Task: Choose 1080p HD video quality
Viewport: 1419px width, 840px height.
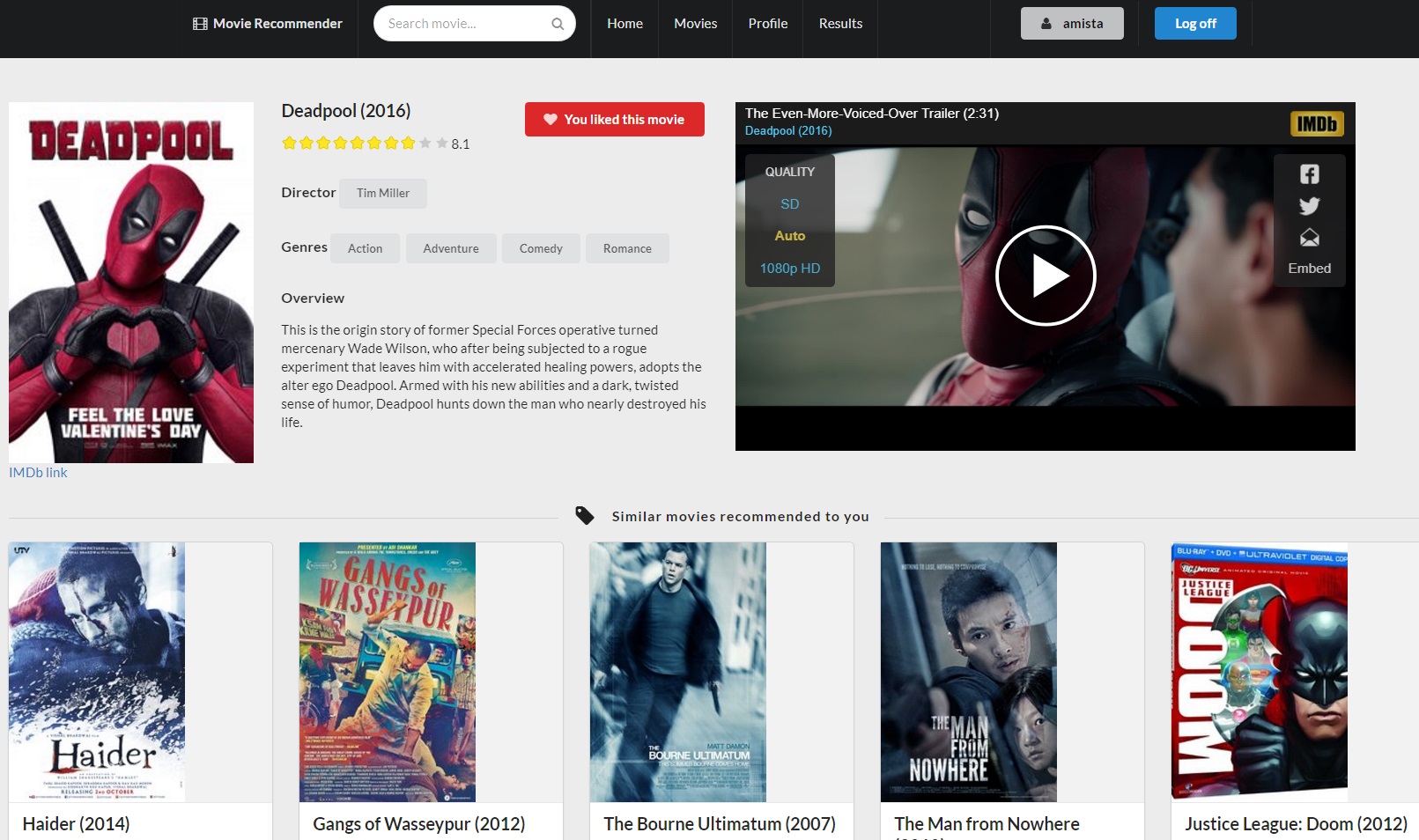Action: 790,269
